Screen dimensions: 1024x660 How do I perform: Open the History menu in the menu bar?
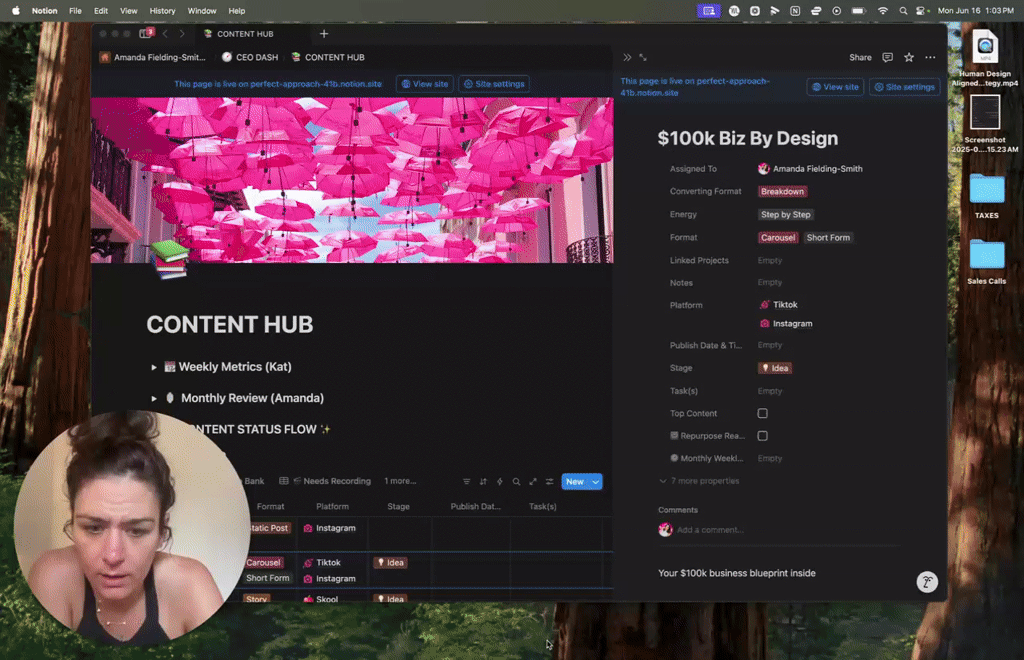pyautogui.click(x=162, y=11)
